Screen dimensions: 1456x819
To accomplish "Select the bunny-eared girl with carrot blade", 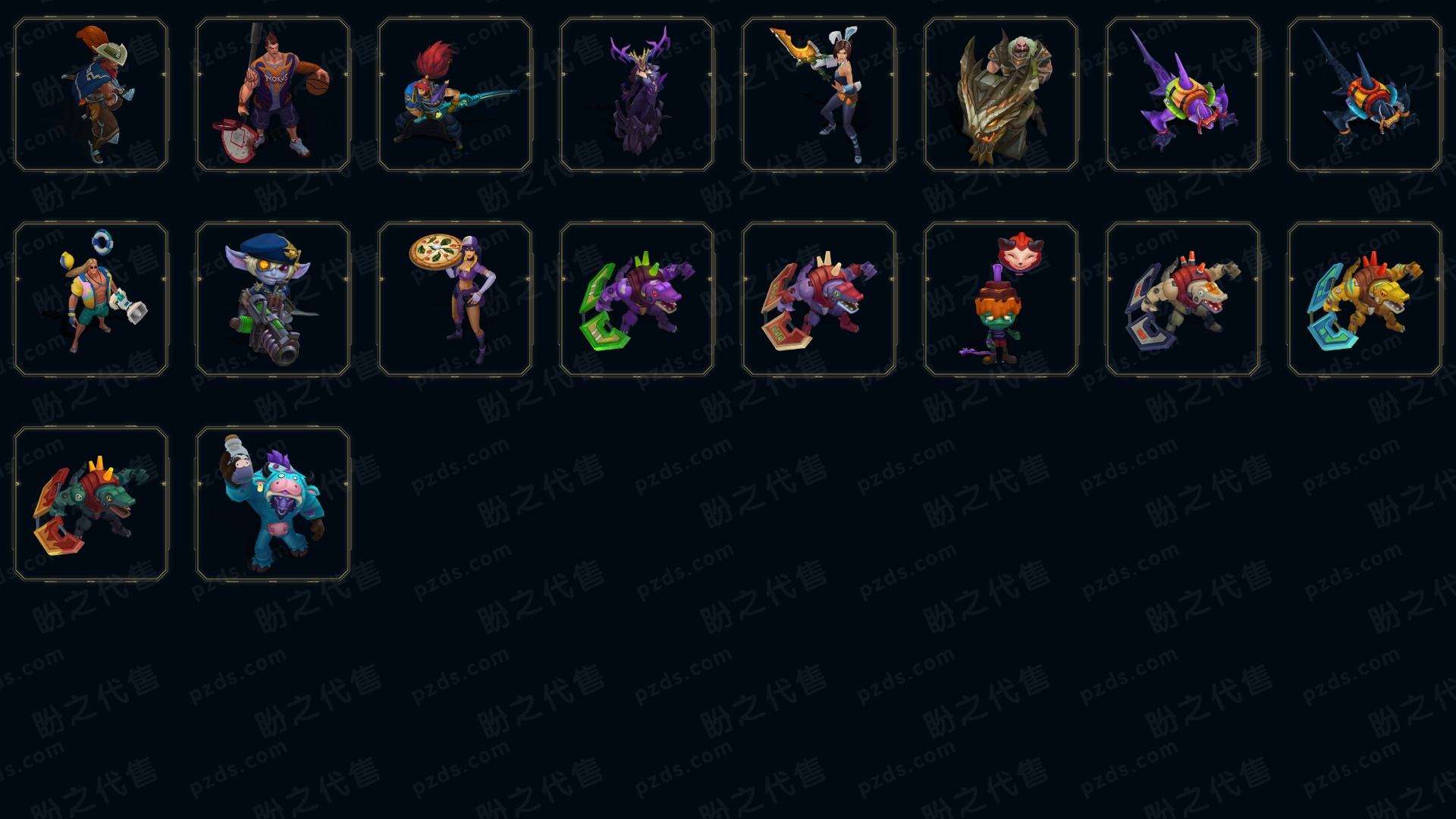I will pos(819,95).
